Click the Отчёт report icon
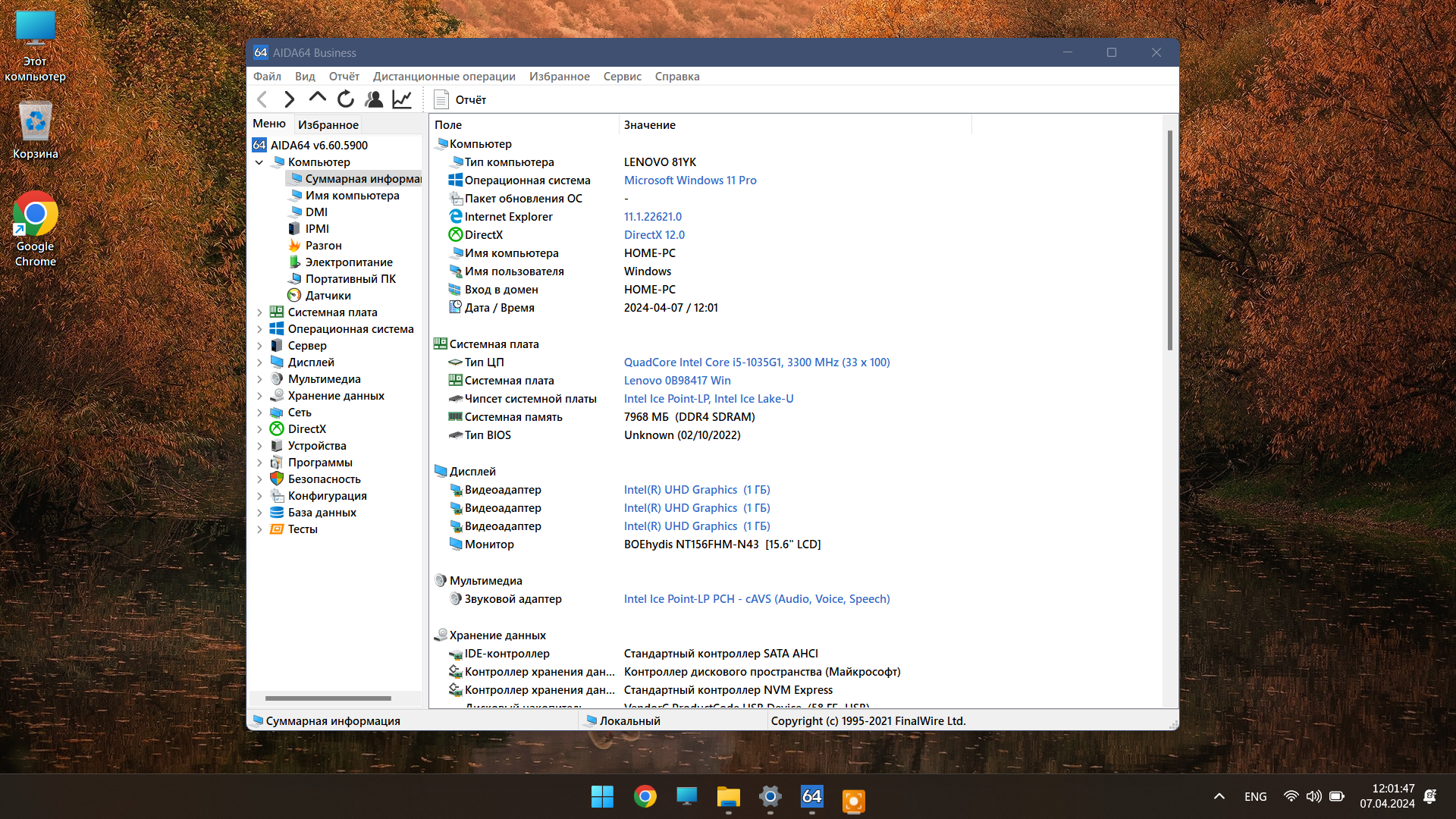This screenshot has height=819, width=1456. 441,99
